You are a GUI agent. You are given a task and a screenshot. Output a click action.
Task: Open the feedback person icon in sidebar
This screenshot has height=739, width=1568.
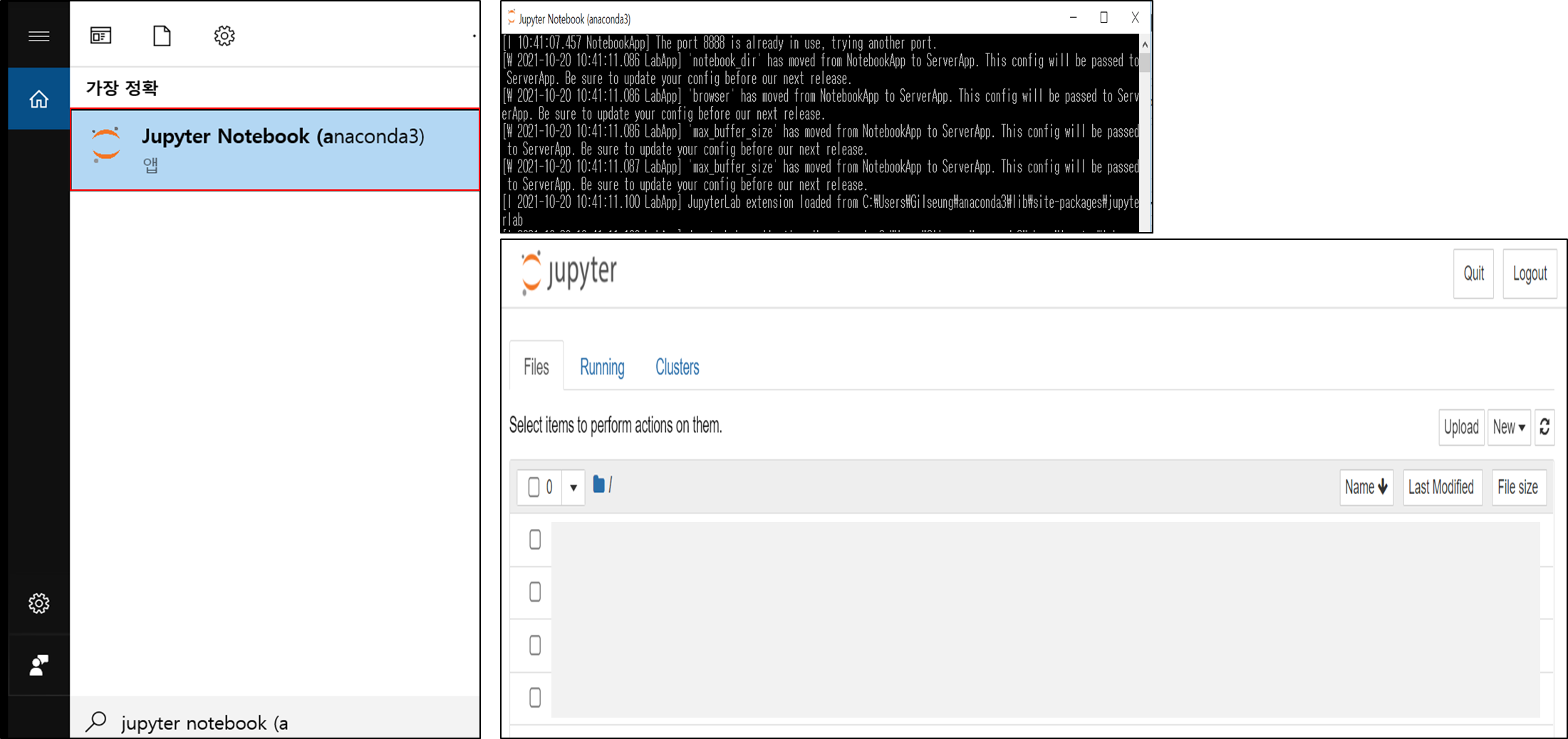[x=38, y=665]
